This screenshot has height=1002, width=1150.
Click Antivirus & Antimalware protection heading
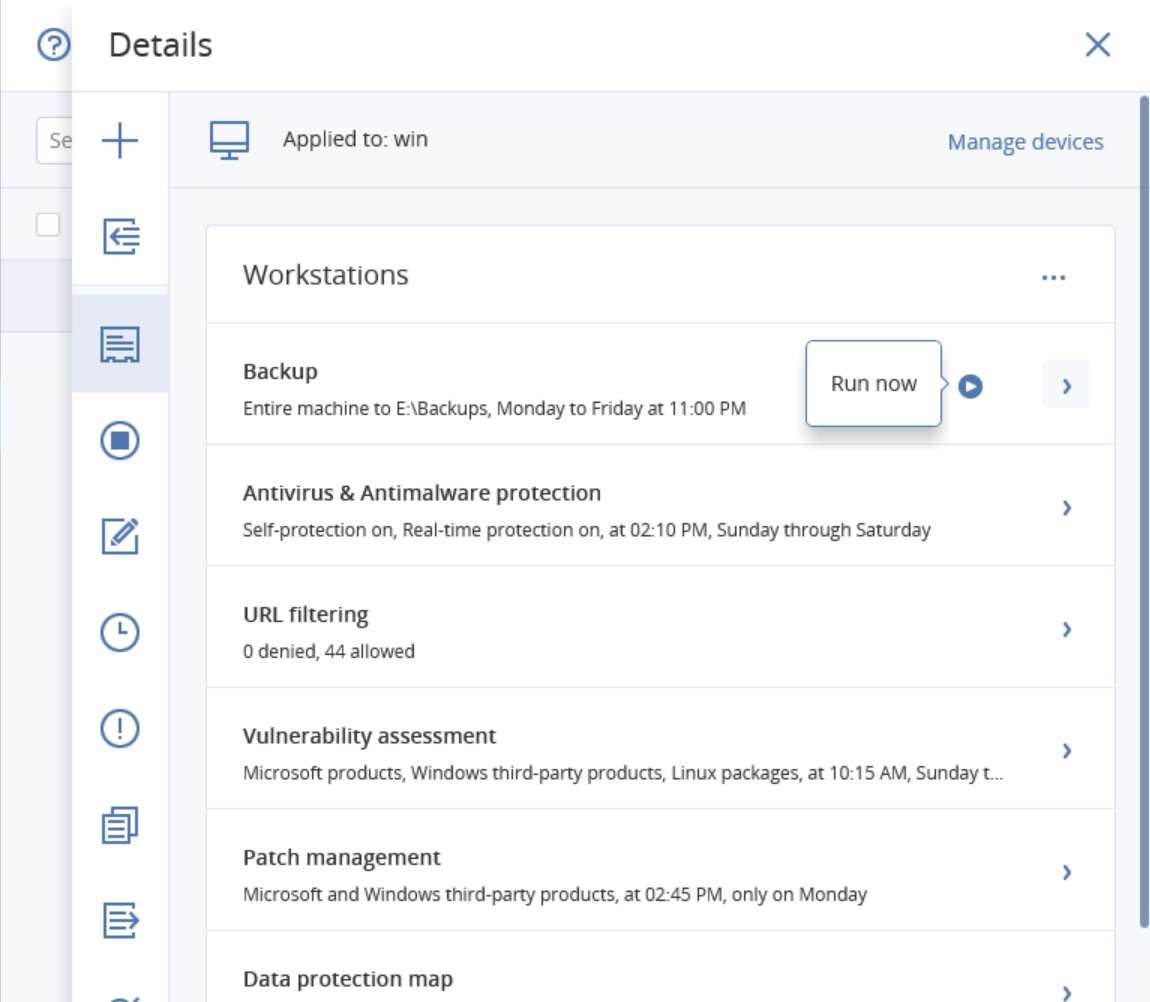[422, 493]
